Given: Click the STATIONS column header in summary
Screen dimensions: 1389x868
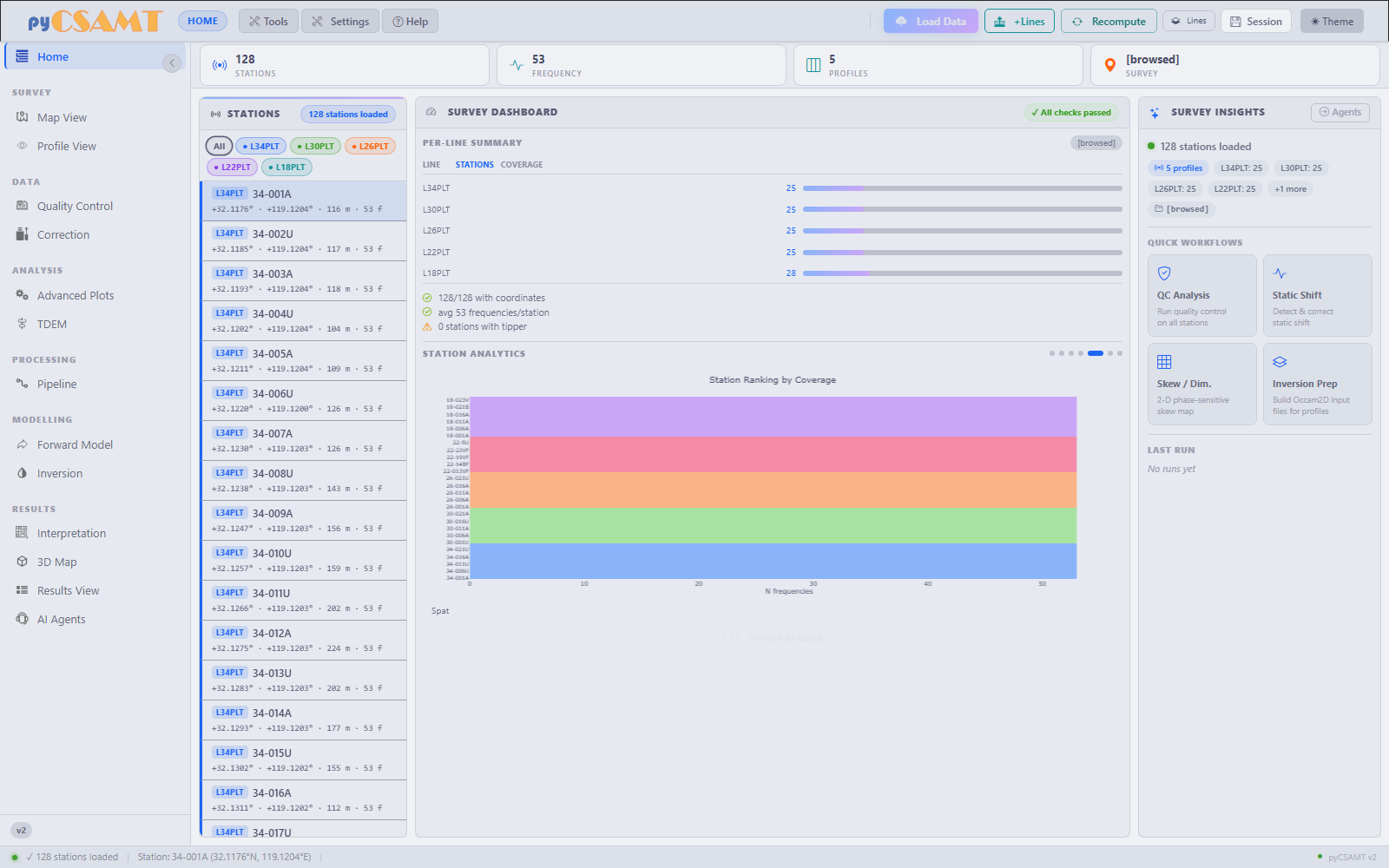Looking at the screenshot, I should (474, 164).
